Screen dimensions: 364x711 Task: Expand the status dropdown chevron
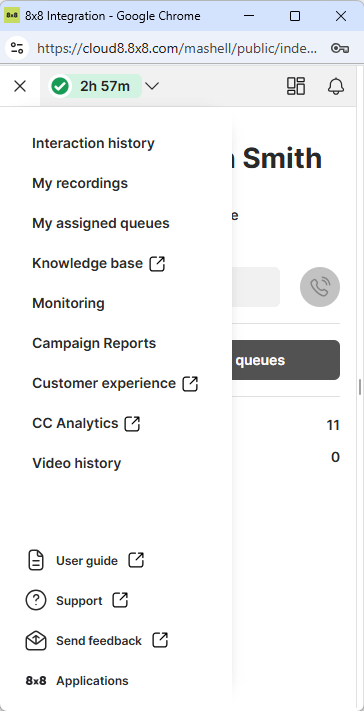[x=152, y=86]
